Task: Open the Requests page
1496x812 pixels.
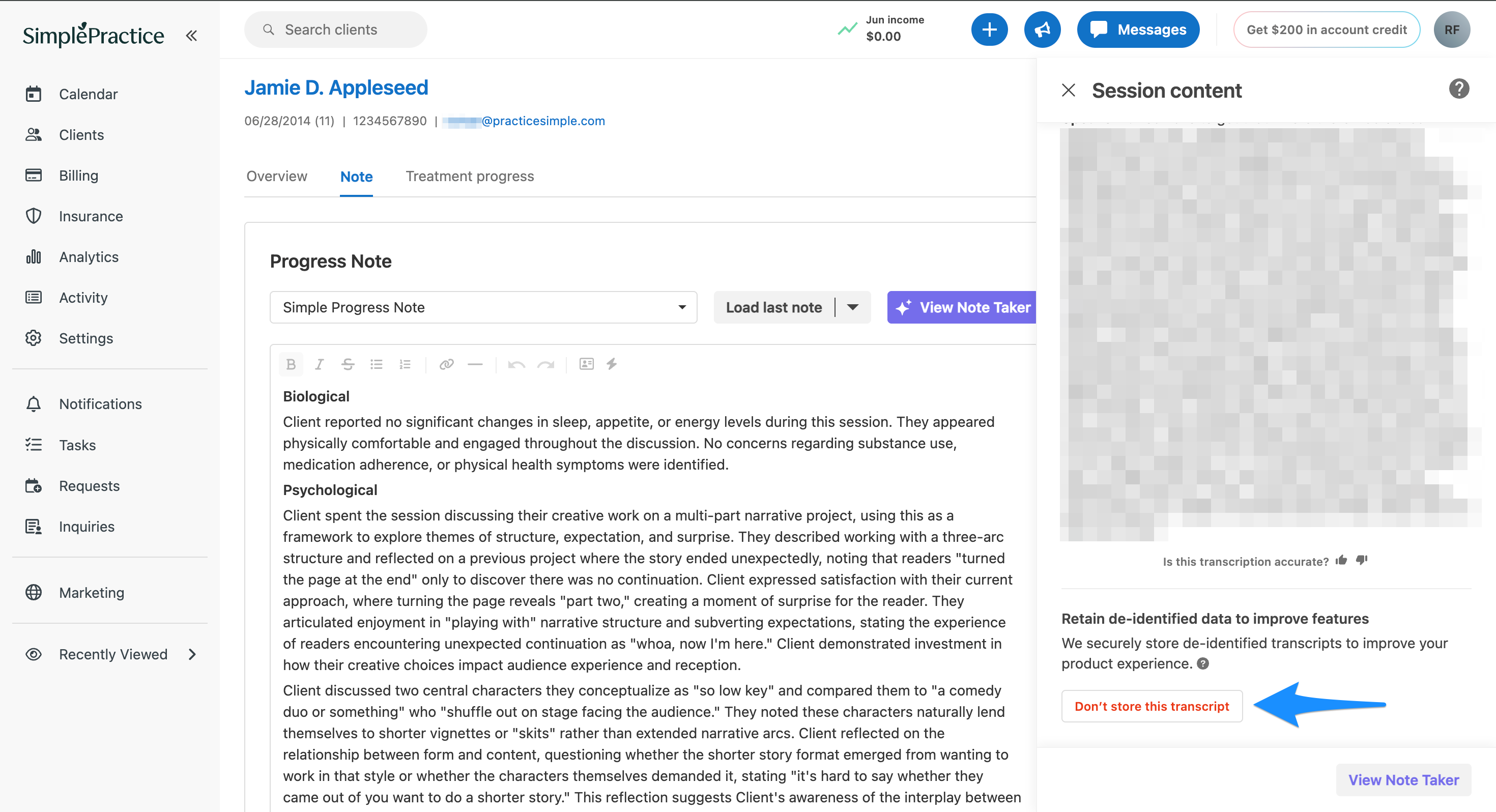Action: point(89,485)
